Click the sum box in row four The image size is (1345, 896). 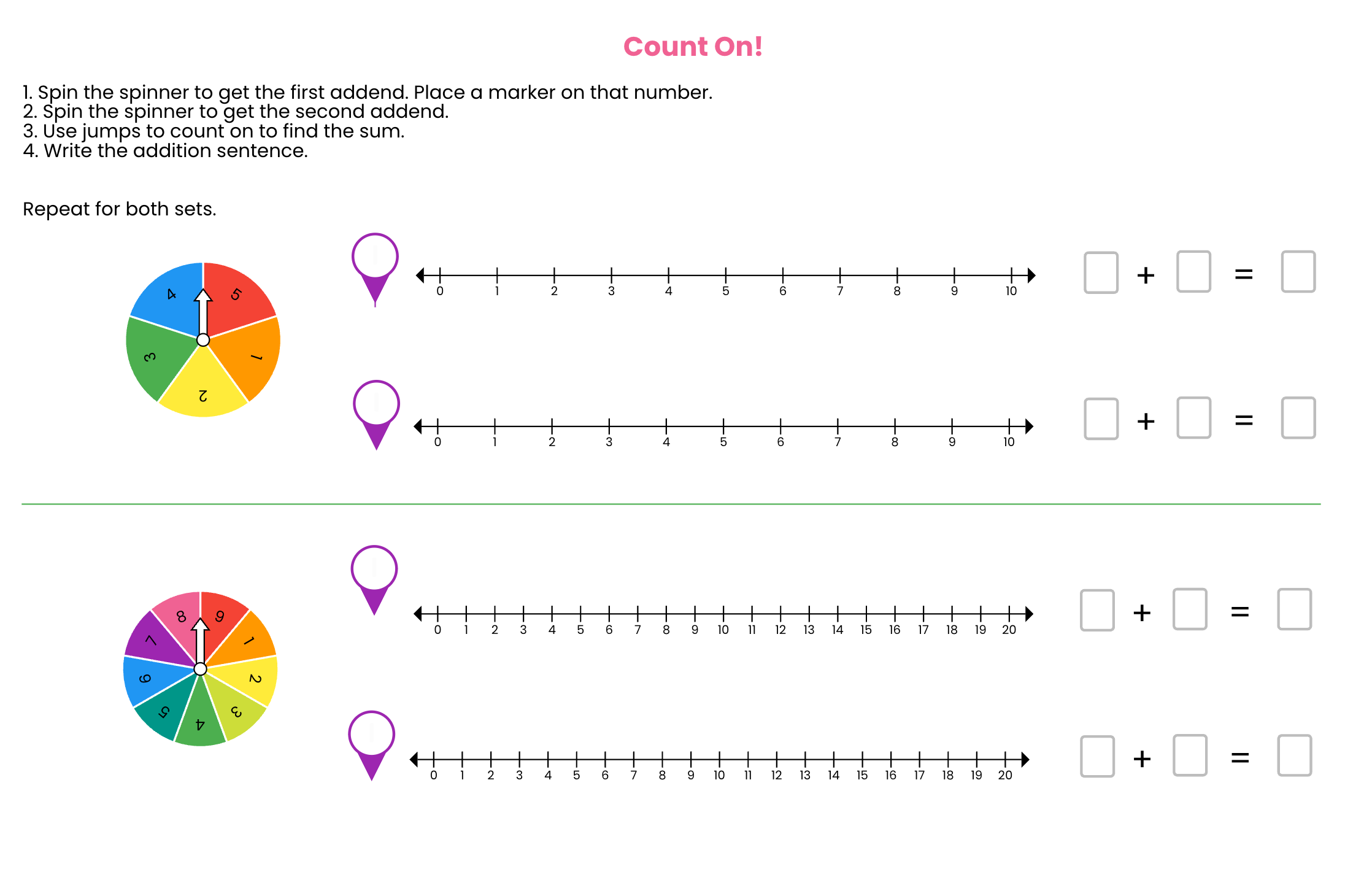1295,755
